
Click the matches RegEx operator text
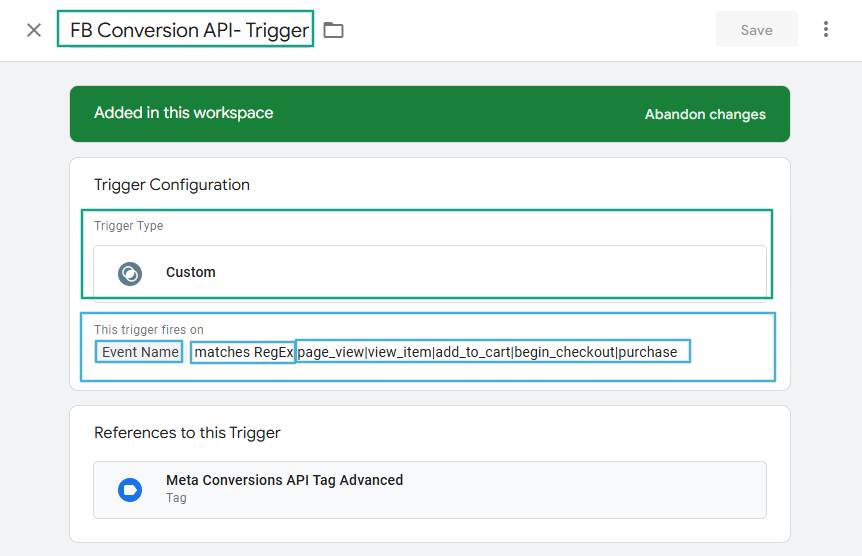pyautogui.click(x=243, y=352)
